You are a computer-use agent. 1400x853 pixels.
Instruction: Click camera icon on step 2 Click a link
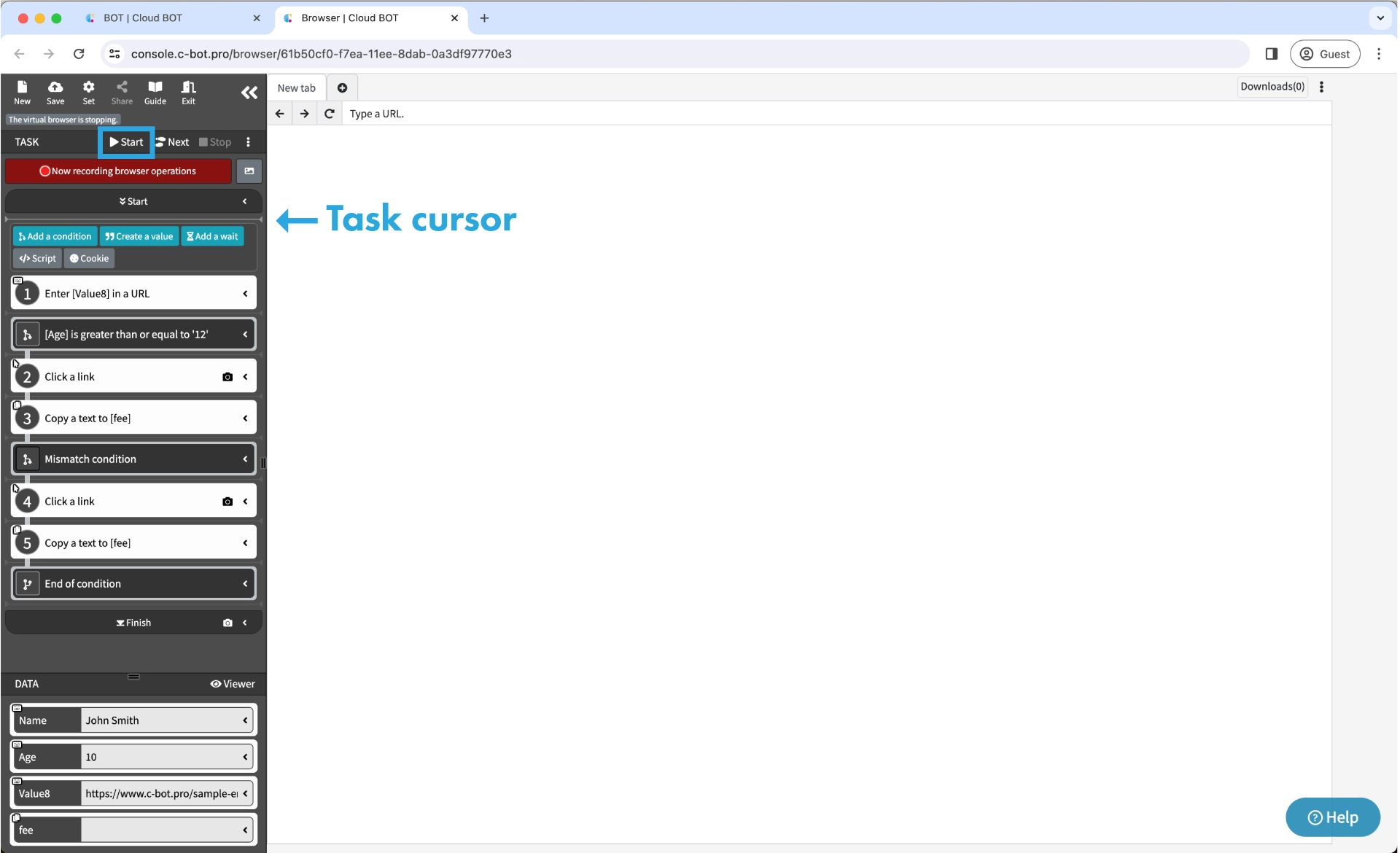coord(227,377)
